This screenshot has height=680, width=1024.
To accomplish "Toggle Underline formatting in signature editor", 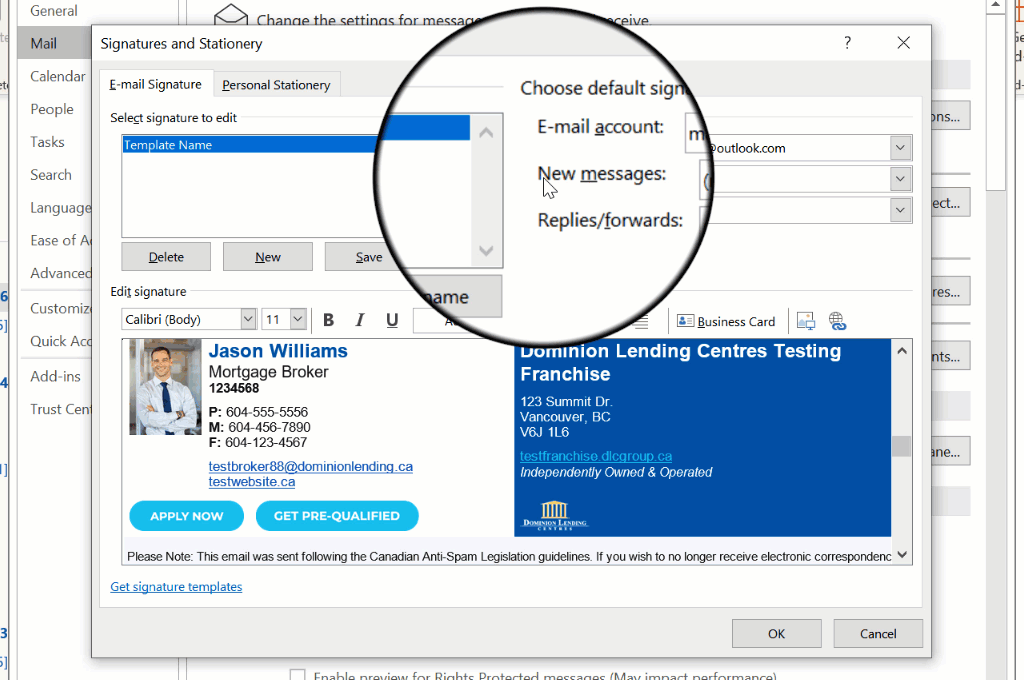I will tap(392, 320).
